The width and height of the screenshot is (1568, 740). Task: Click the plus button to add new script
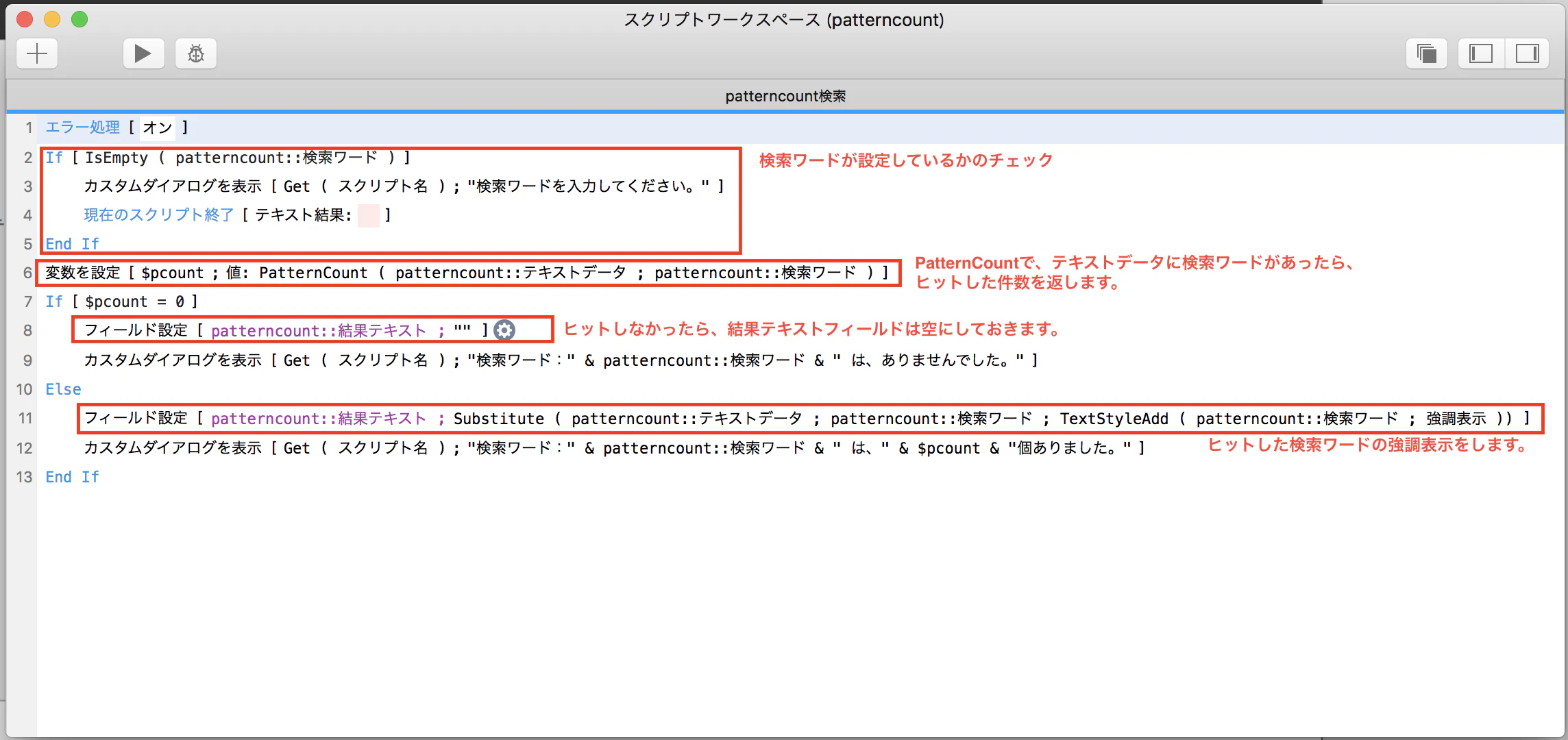[x=37, y=53]
